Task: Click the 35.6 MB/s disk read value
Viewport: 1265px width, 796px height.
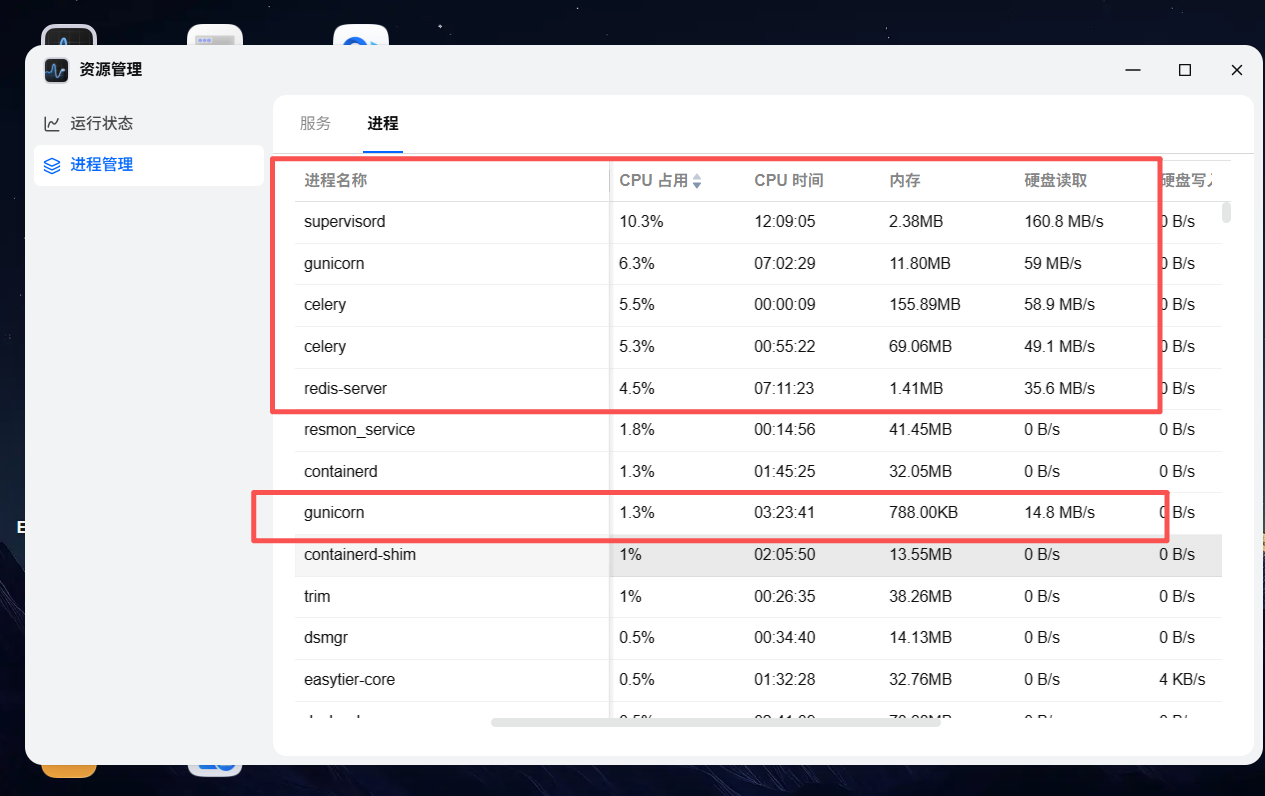Action: [1059, 388]
